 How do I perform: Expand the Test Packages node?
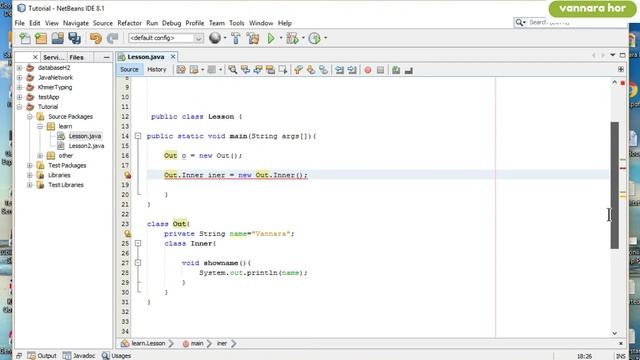pos(29,165)
